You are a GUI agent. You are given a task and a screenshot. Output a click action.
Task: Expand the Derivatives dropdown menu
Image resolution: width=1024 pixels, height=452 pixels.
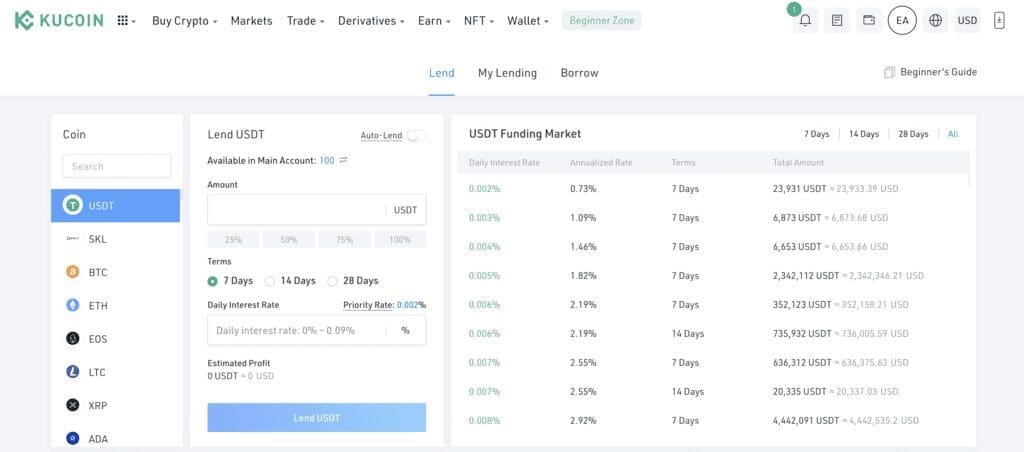click(371, 20)
